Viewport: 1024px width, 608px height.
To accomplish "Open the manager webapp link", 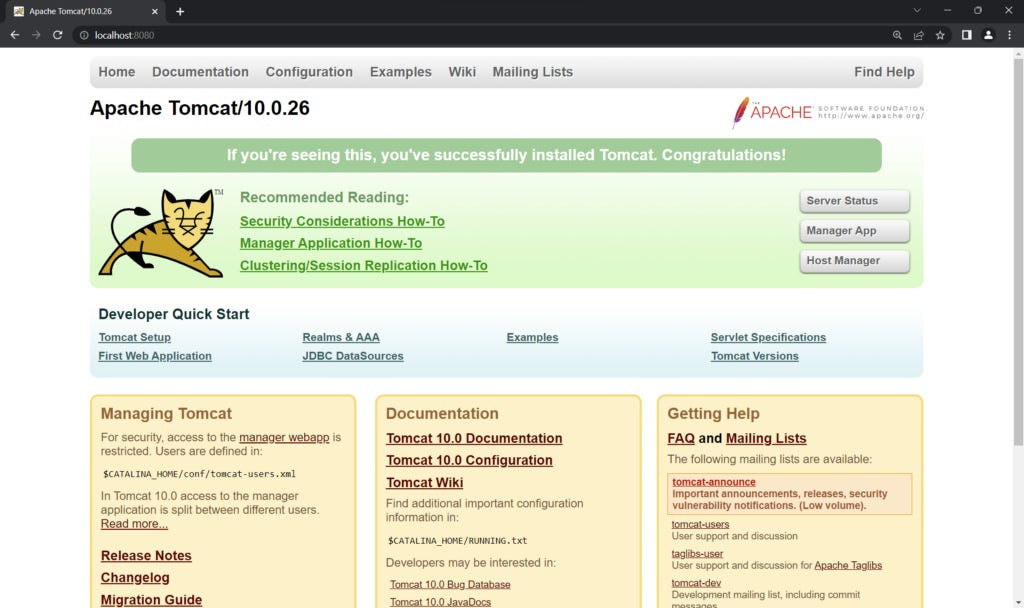I will click(284, 438).
